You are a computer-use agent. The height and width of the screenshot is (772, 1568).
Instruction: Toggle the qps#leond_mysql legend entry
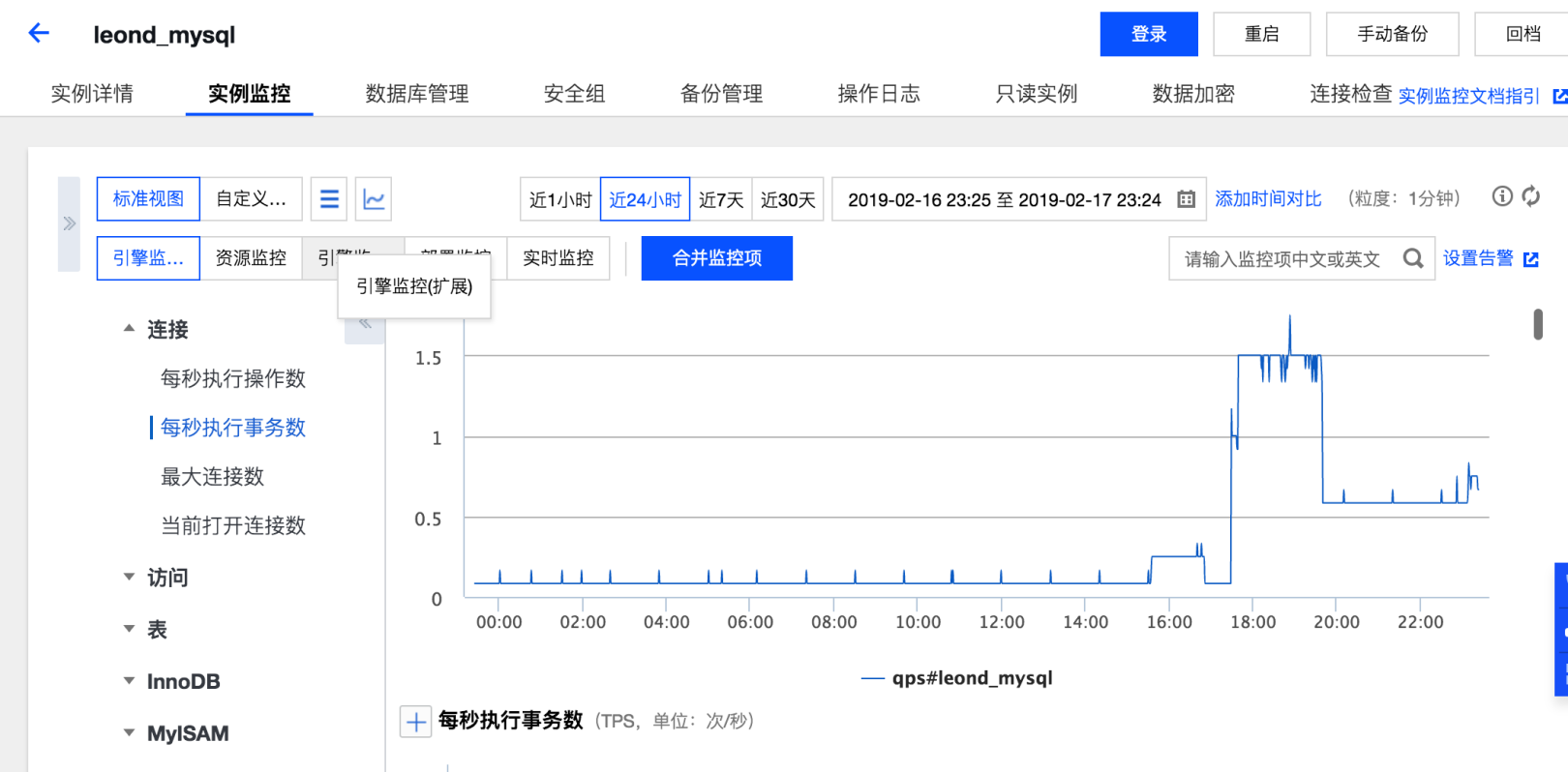click(x=956, y=678)
